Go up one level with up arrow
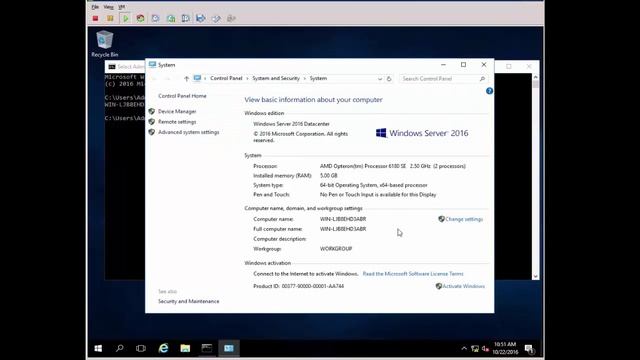This screenshot has height=360, width=640. (x=187, y=78)
